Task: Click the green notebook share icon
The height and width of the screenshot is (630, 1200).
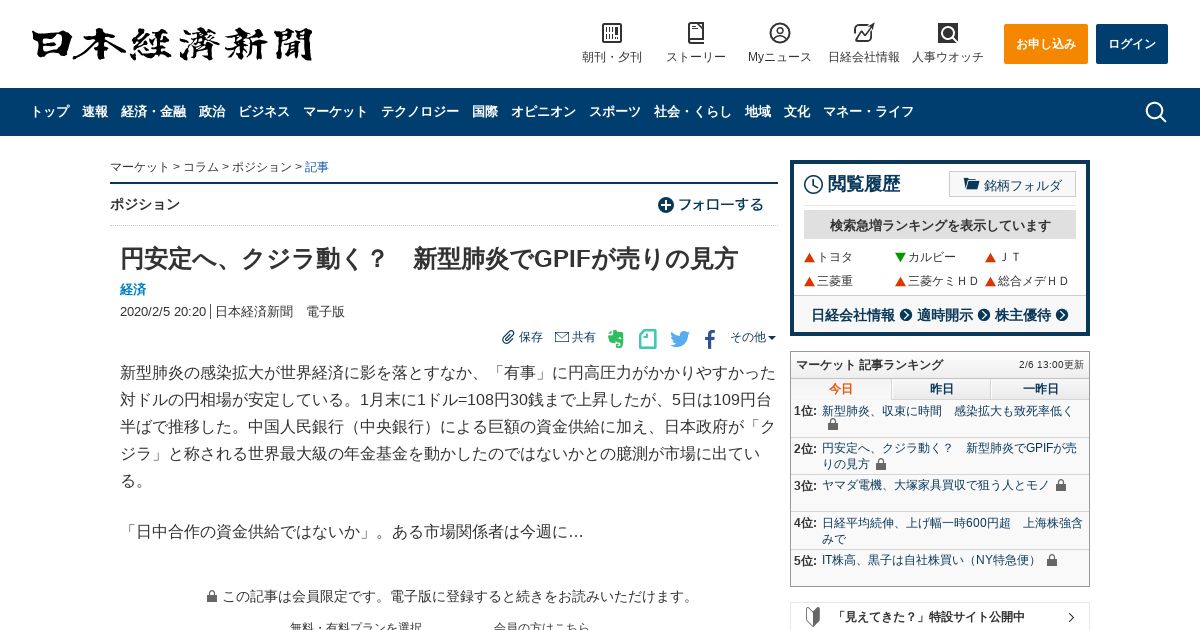Action: [x=648, y=339]
